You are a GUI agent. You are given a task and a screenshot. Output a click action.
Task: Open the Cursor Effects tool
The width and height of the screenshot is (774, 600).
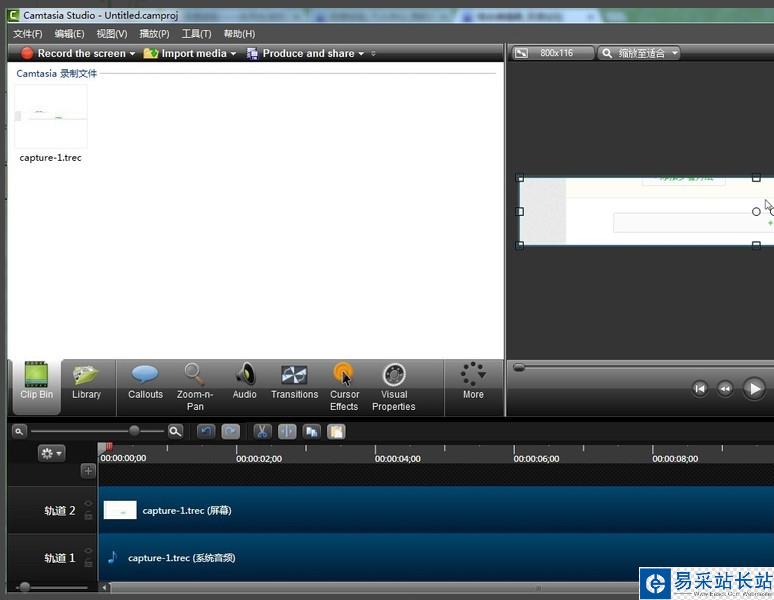tap(344, 386)
